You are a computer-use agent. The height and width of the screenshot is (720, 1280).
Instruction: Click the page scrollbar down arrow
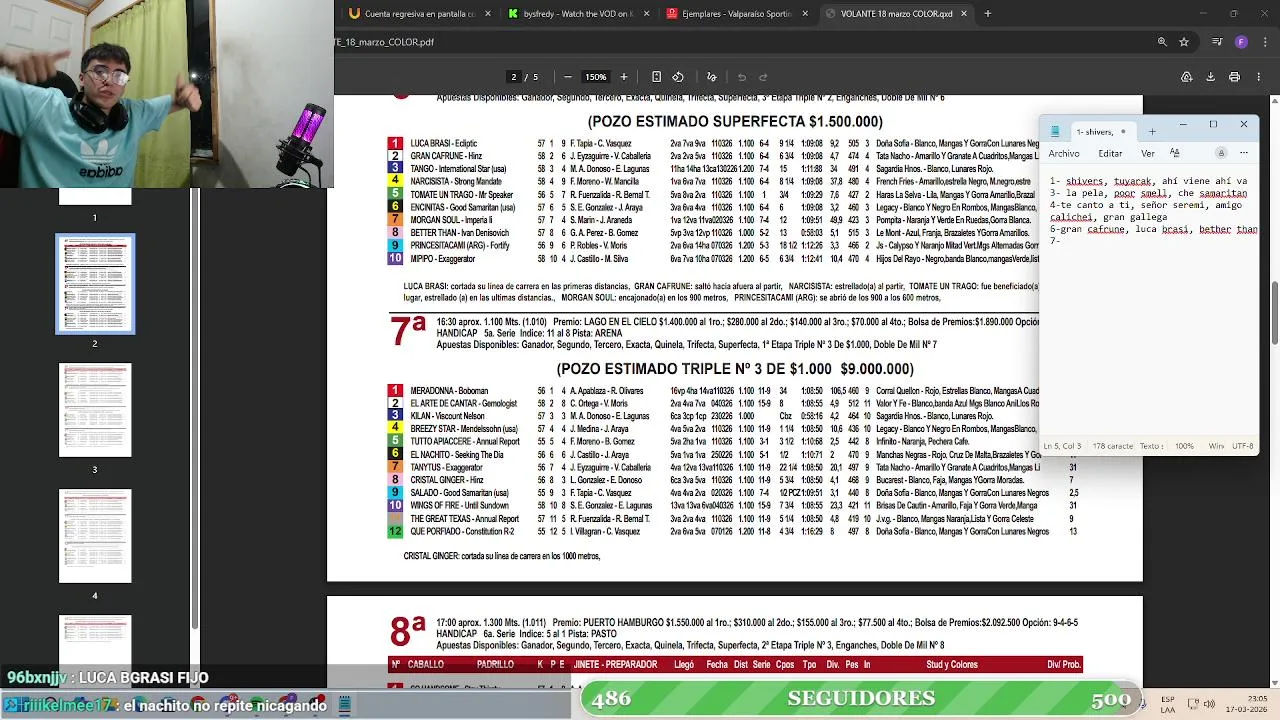pos(1274,682)
